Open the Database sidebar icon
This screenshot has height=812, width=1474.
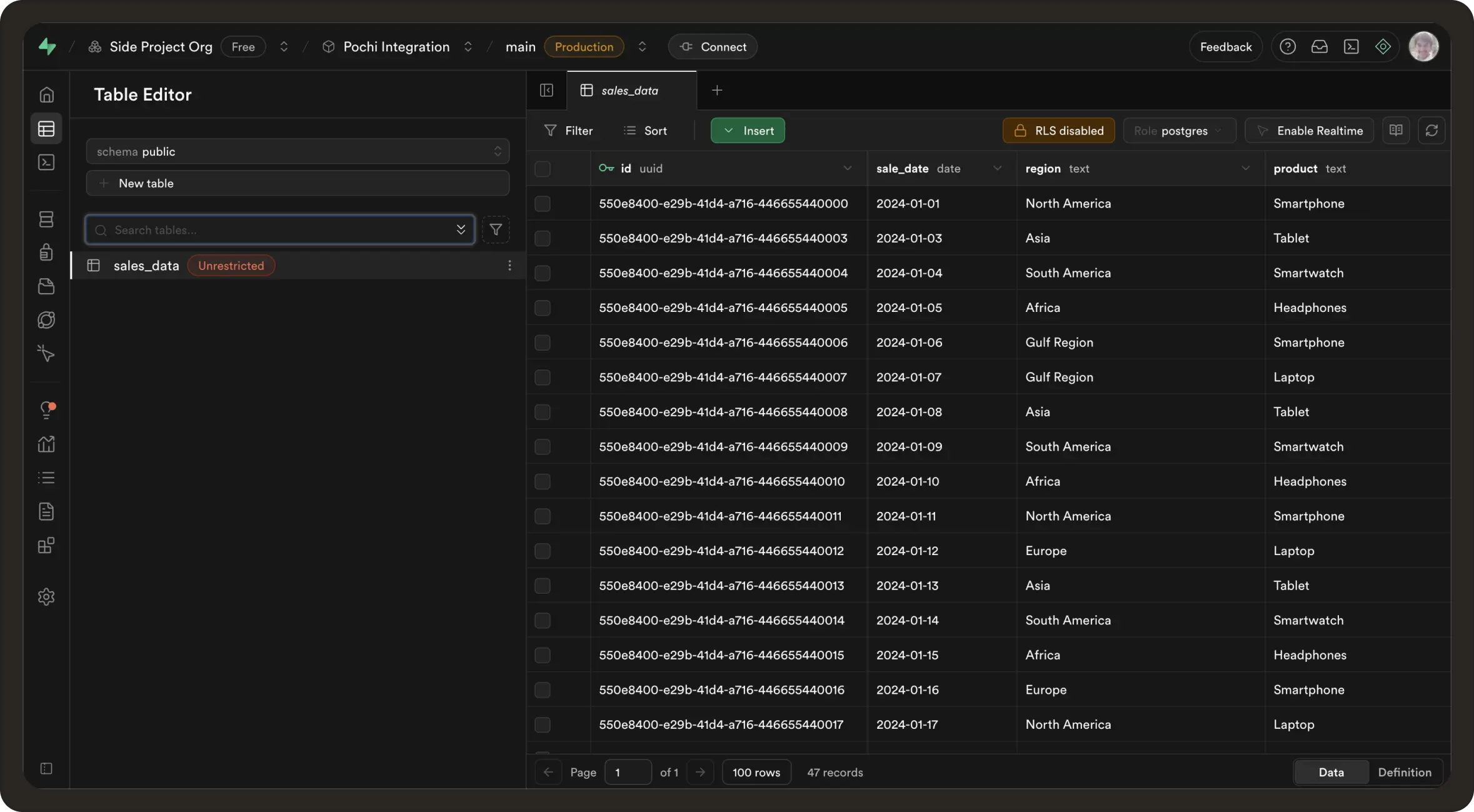(x=46, y=219)
